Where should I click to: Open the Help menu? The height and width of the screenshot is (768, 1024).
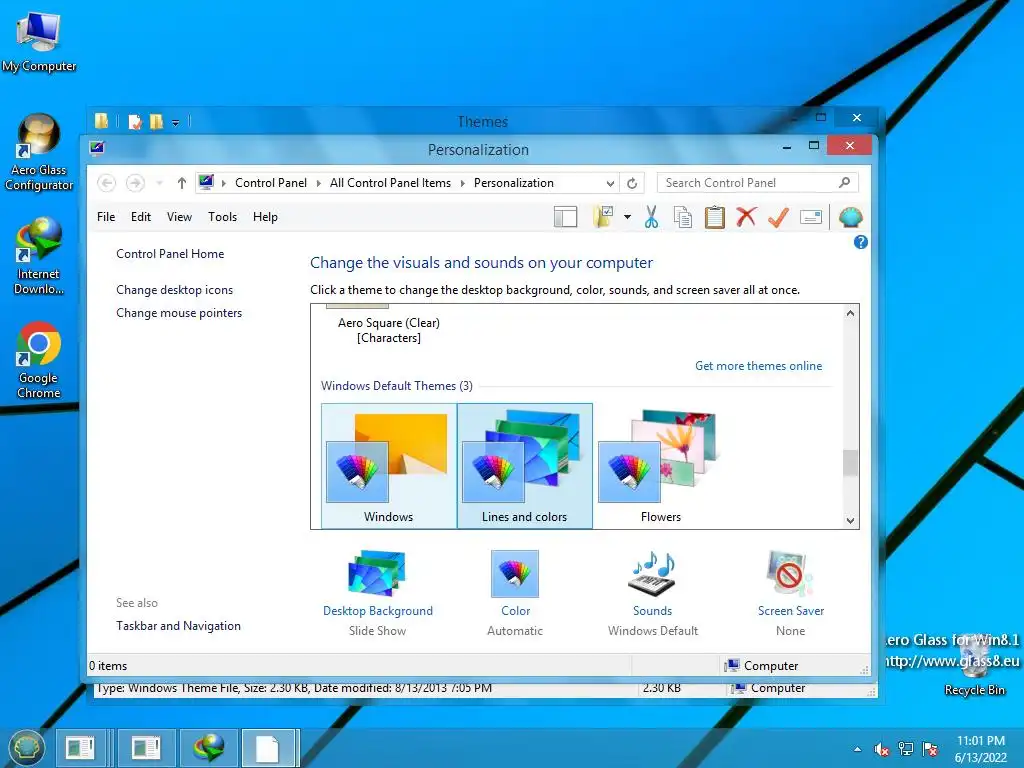tap(265, 217)
